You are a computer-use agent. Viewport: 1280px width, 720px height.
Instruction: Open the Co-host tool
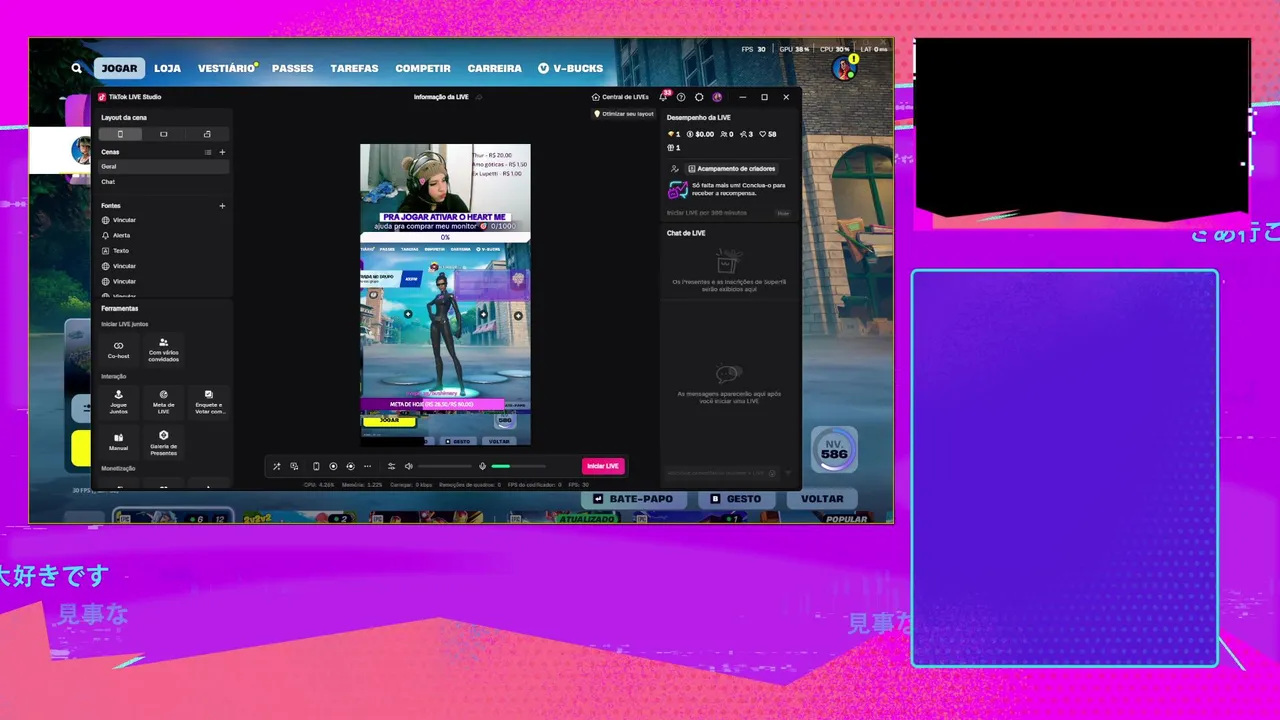(x=119, y=350)
